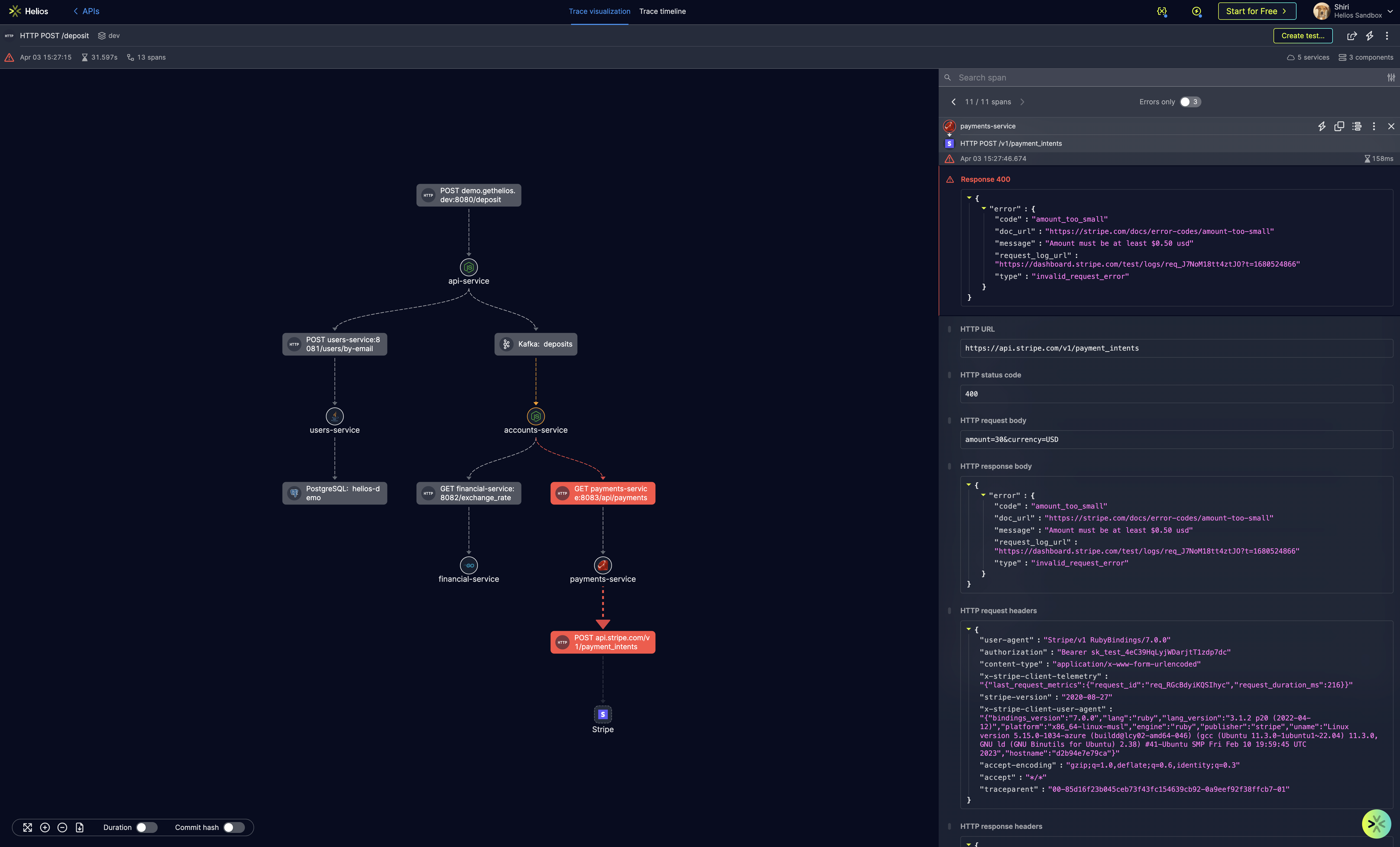Click the HTTP POST /v1/payment_intents span title

coord(1011,144)
